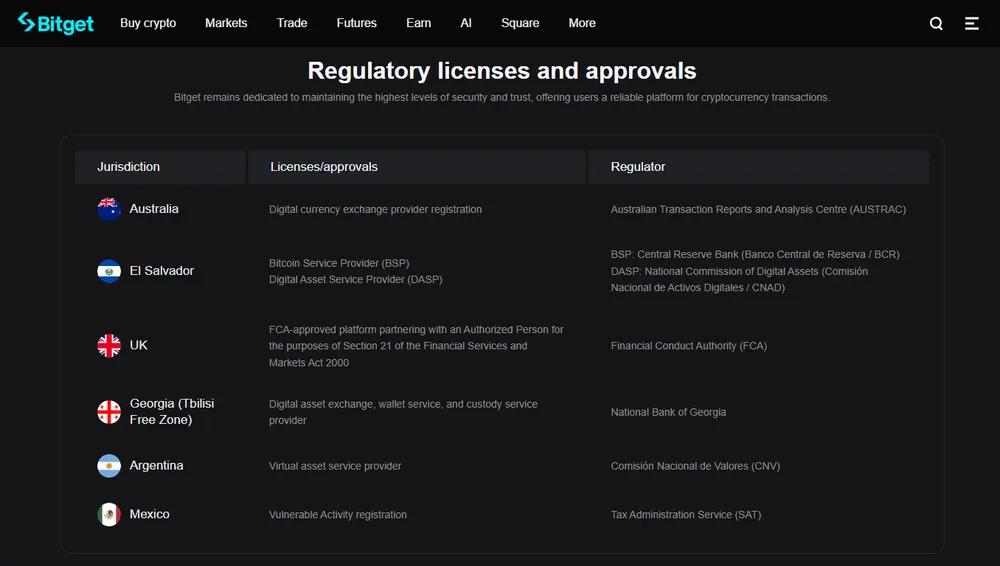
Task: Click the Bitget logo
Action: [55, 23]
